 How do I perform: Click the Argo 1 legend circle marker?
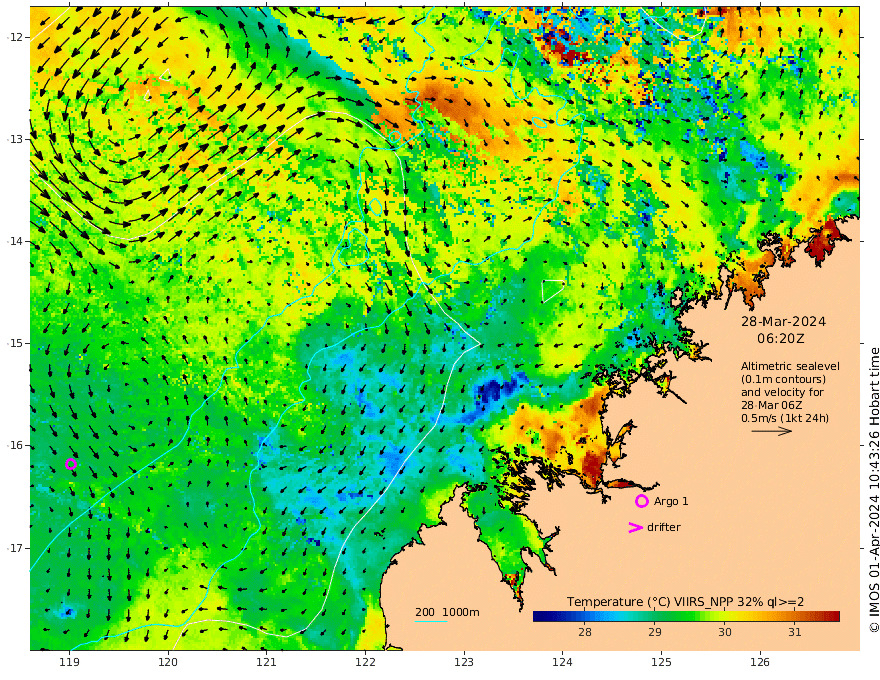tap(641, 501)
